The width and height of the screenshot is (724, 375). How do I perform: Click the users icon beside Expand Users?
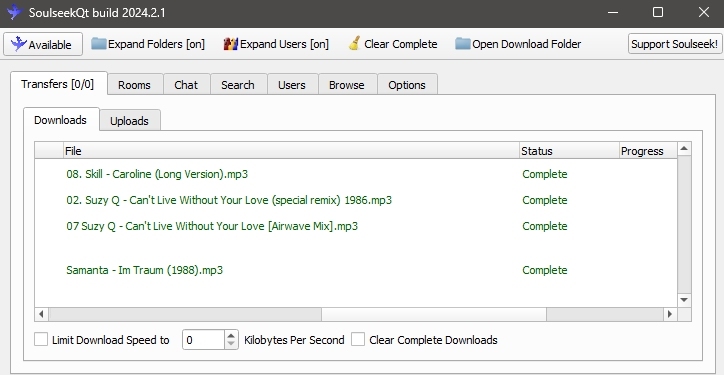pos(231,44)
